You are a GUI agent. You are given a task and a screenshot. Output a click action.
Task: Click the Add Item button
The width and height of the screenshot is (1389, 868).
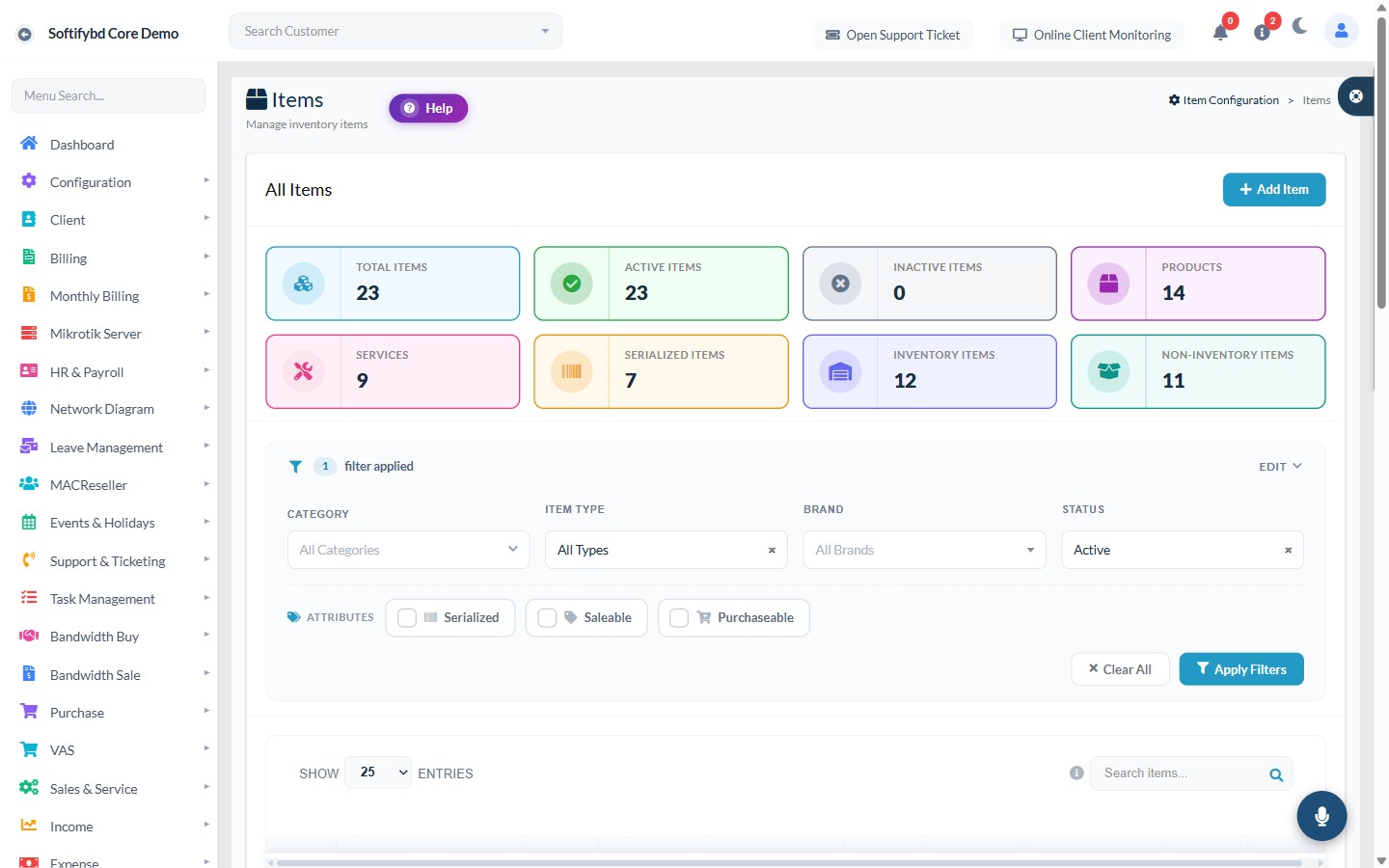(x=1274, y=190)
